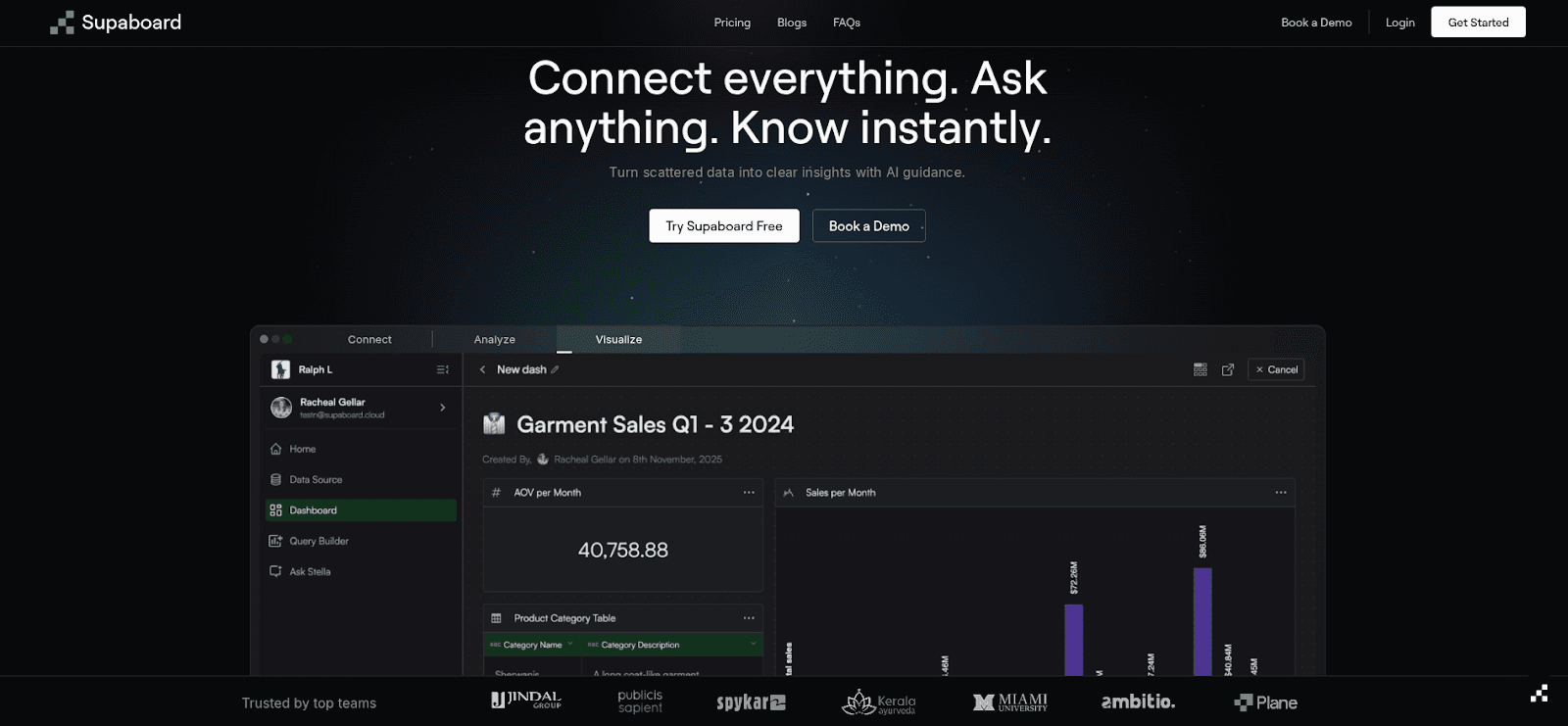Click the open in new window icon

click(x=1228, y=369)
